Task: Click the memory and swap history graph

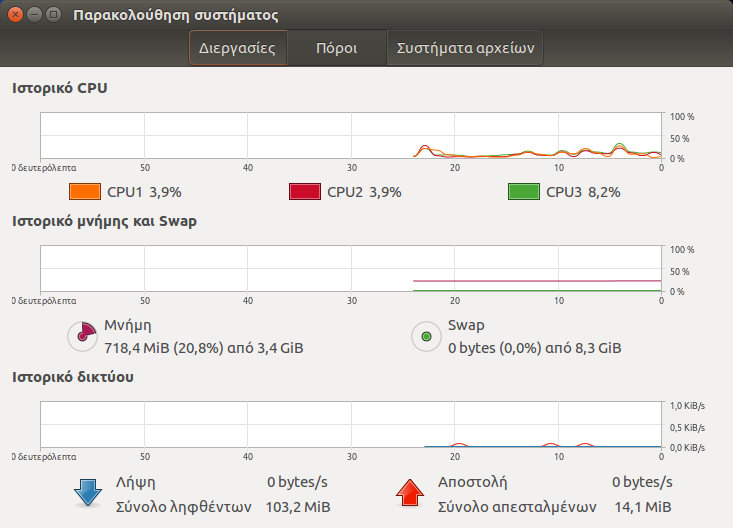Action: point(351,268)
